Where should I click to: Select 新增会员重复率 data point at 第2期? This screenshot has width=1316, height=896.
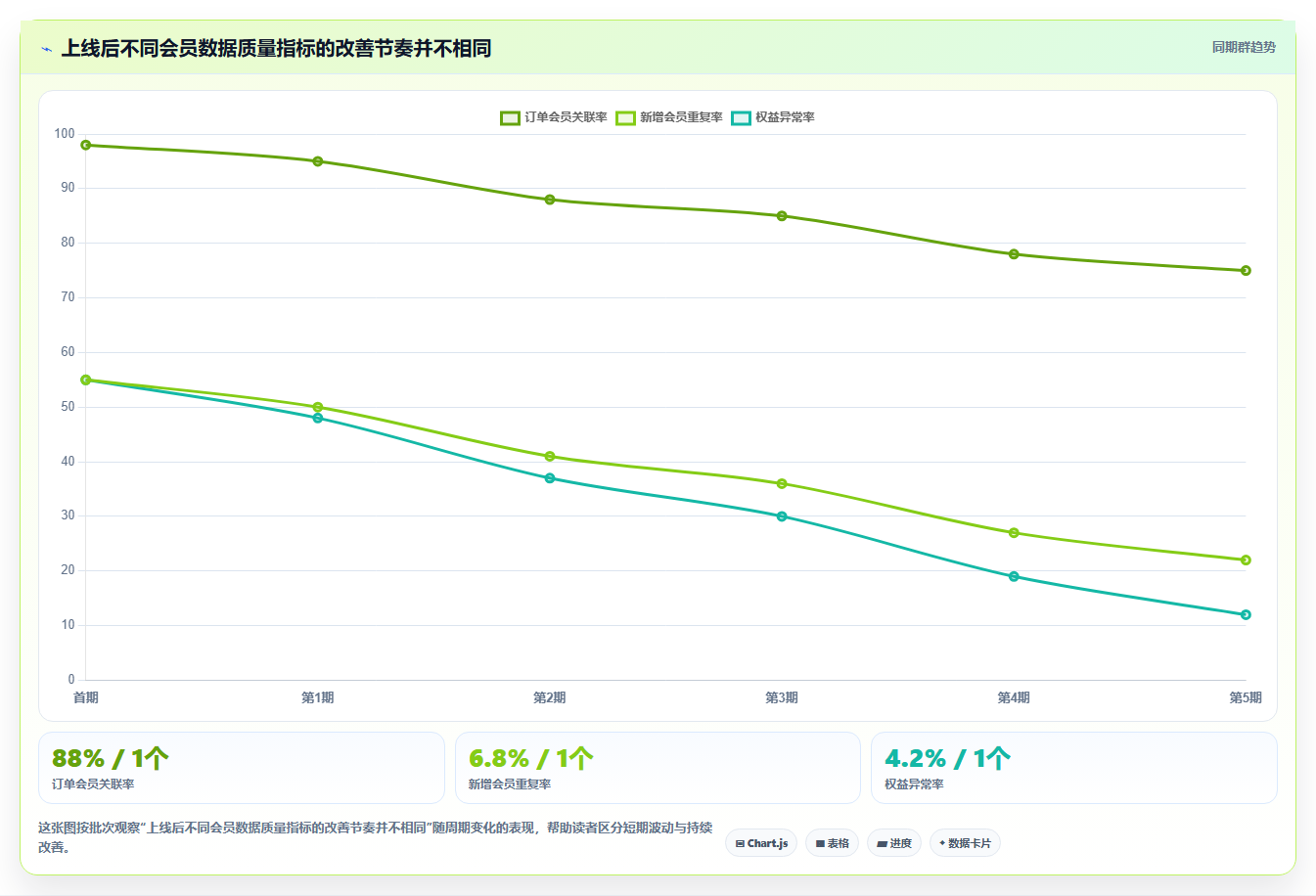click(550, 457)
